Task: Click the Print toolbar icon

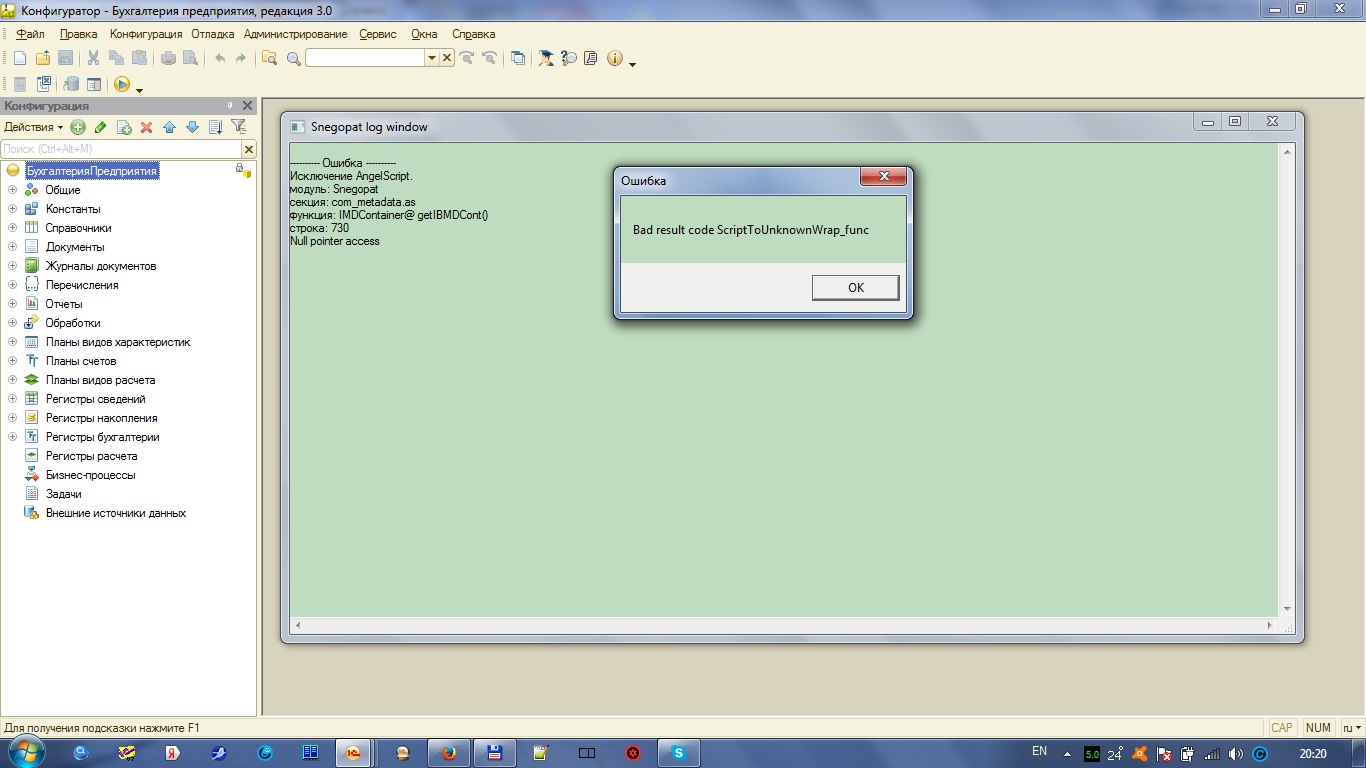Action: pyautogui.click(x=168, y=58)
